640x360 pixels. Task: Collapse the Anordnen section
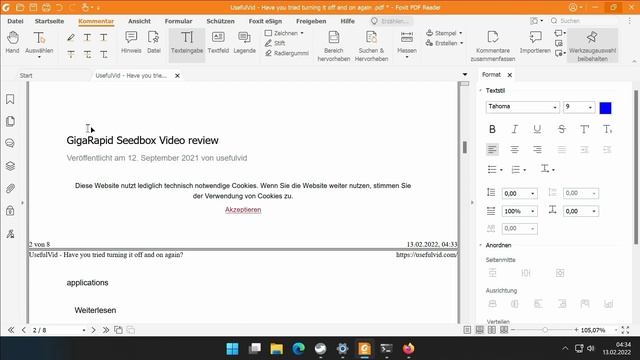(480, 245)
